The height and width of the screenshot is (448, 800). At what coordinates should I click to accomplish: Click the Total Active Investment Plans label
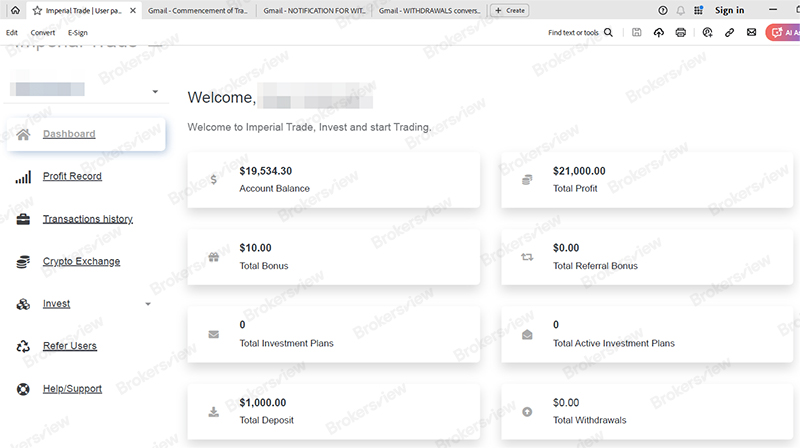pos(614,343)
